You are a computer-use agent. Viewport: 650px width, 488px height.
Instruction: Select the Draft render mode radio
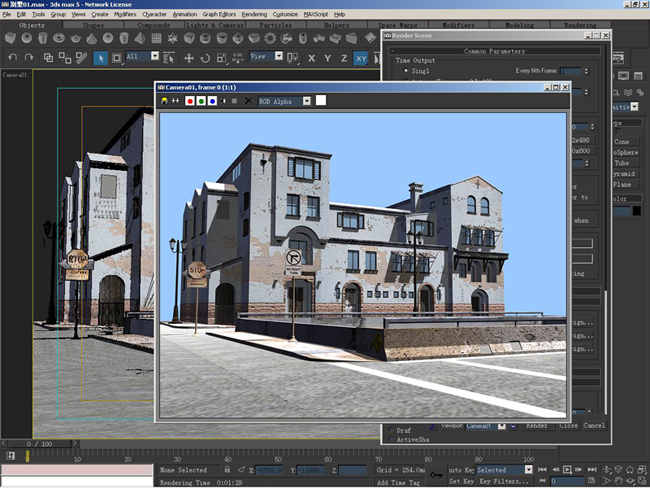pyautogui.click(x=391, y=430)
